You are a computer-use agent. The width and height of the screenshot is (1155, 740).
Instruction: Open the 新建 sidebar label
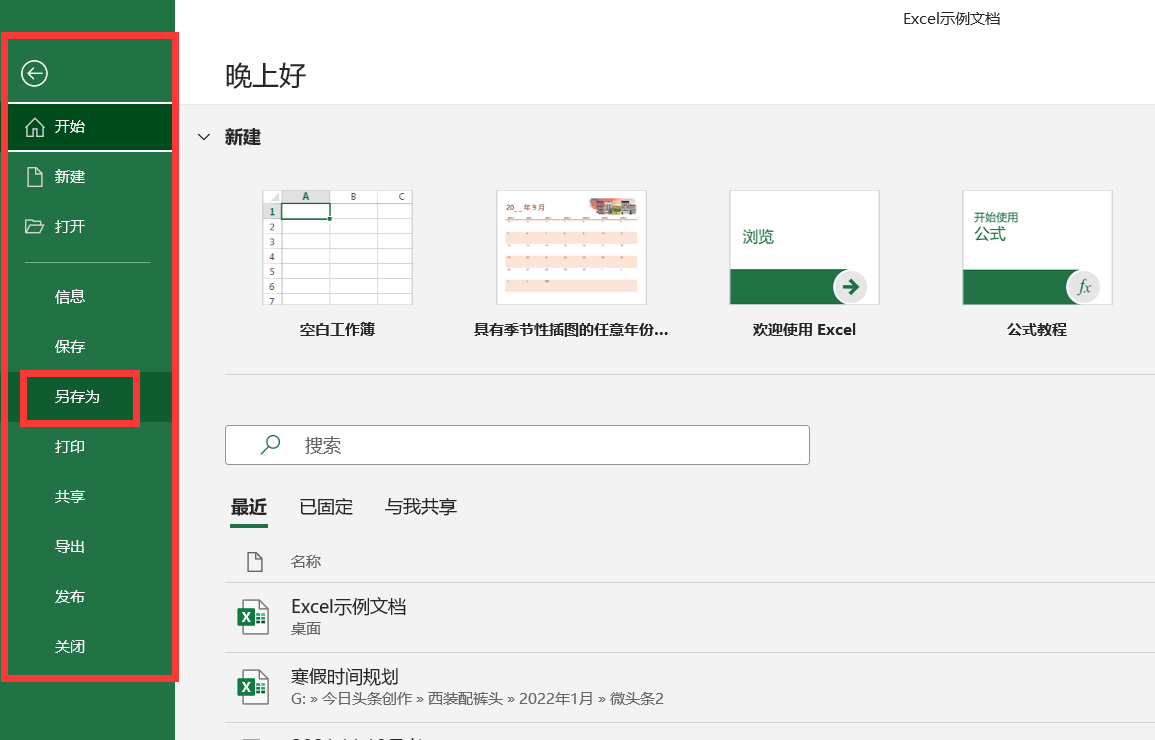[x=70, y=177]
